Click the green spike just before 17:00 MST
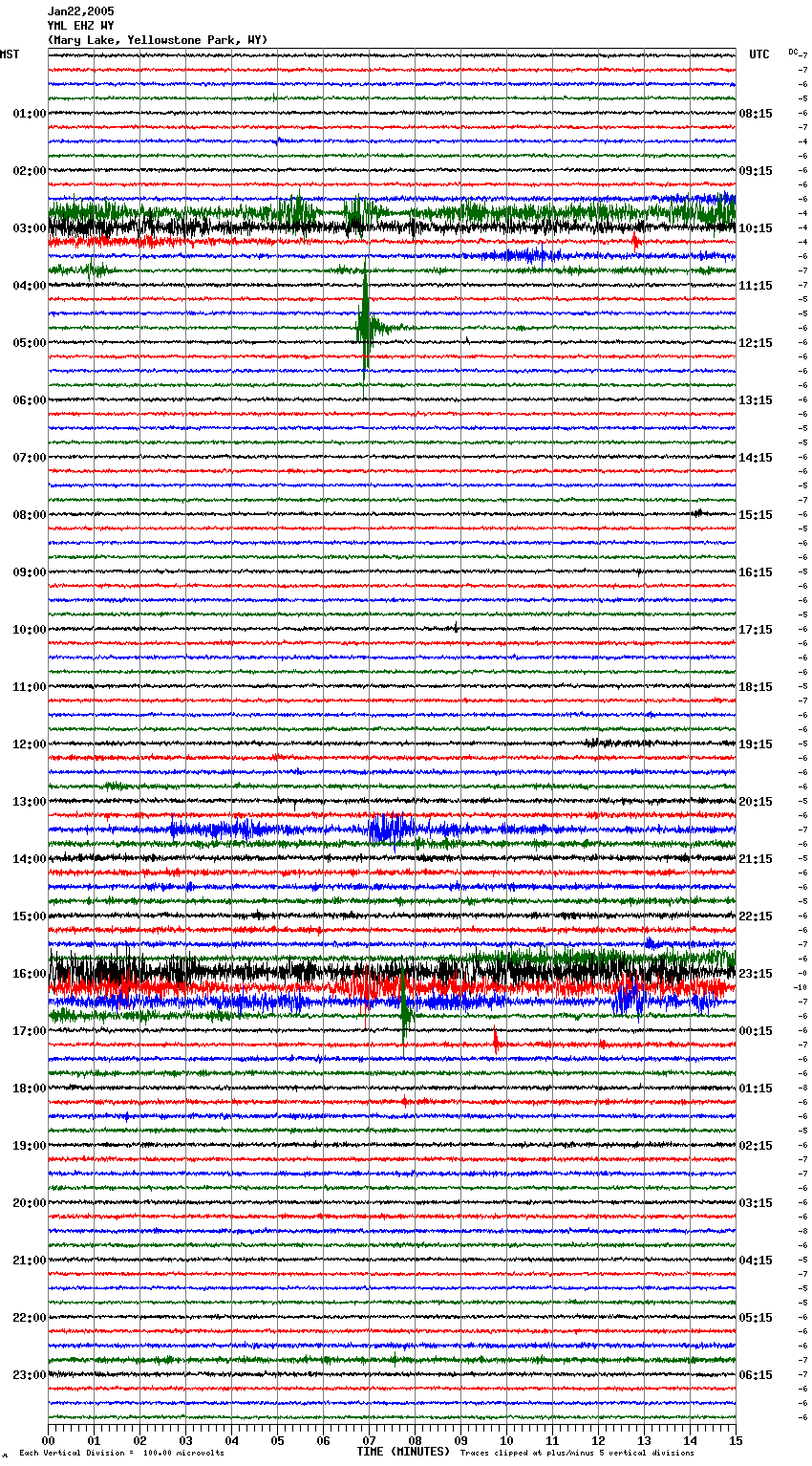 (405, 1017)
